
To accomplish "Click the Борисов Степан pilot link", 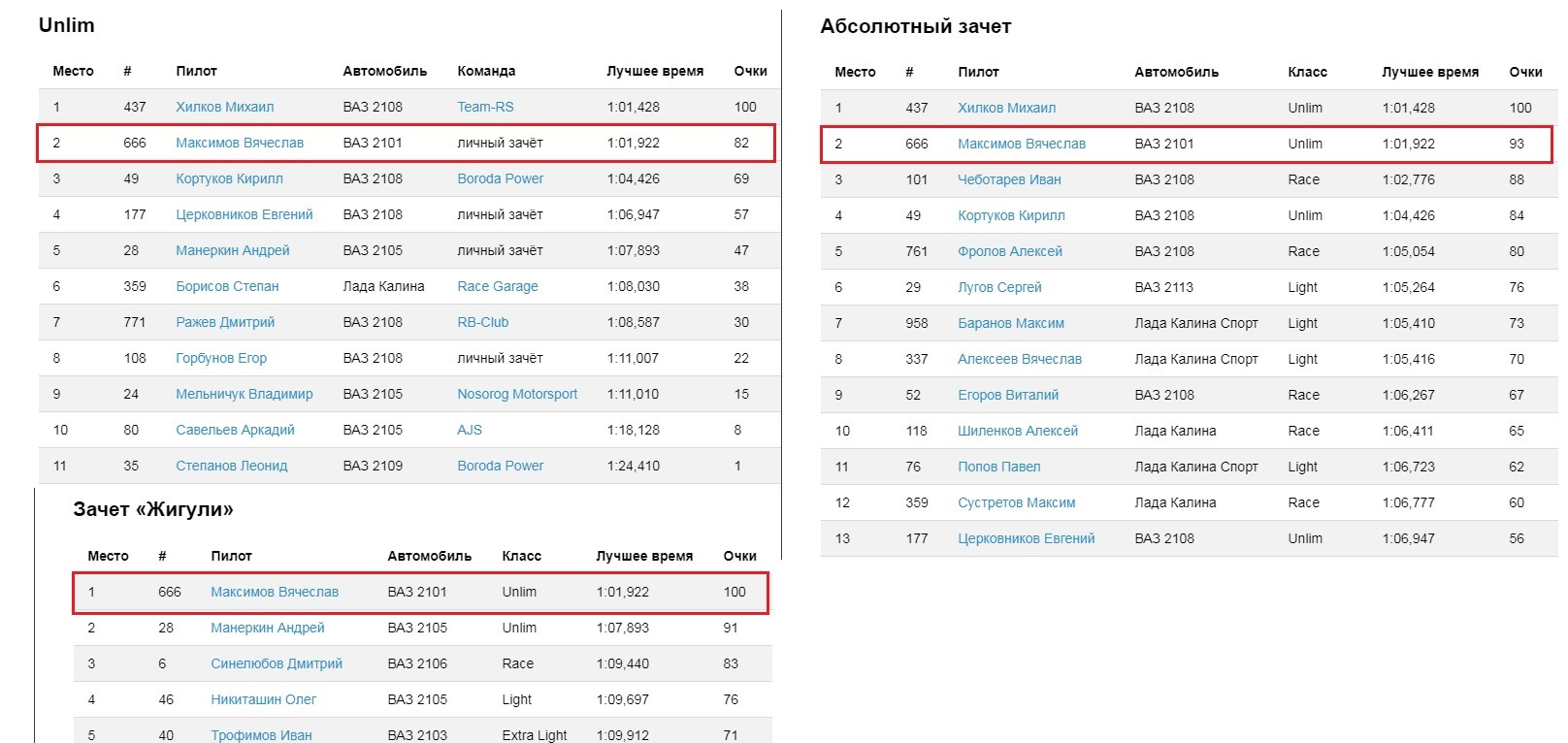I will pos(227,286).
